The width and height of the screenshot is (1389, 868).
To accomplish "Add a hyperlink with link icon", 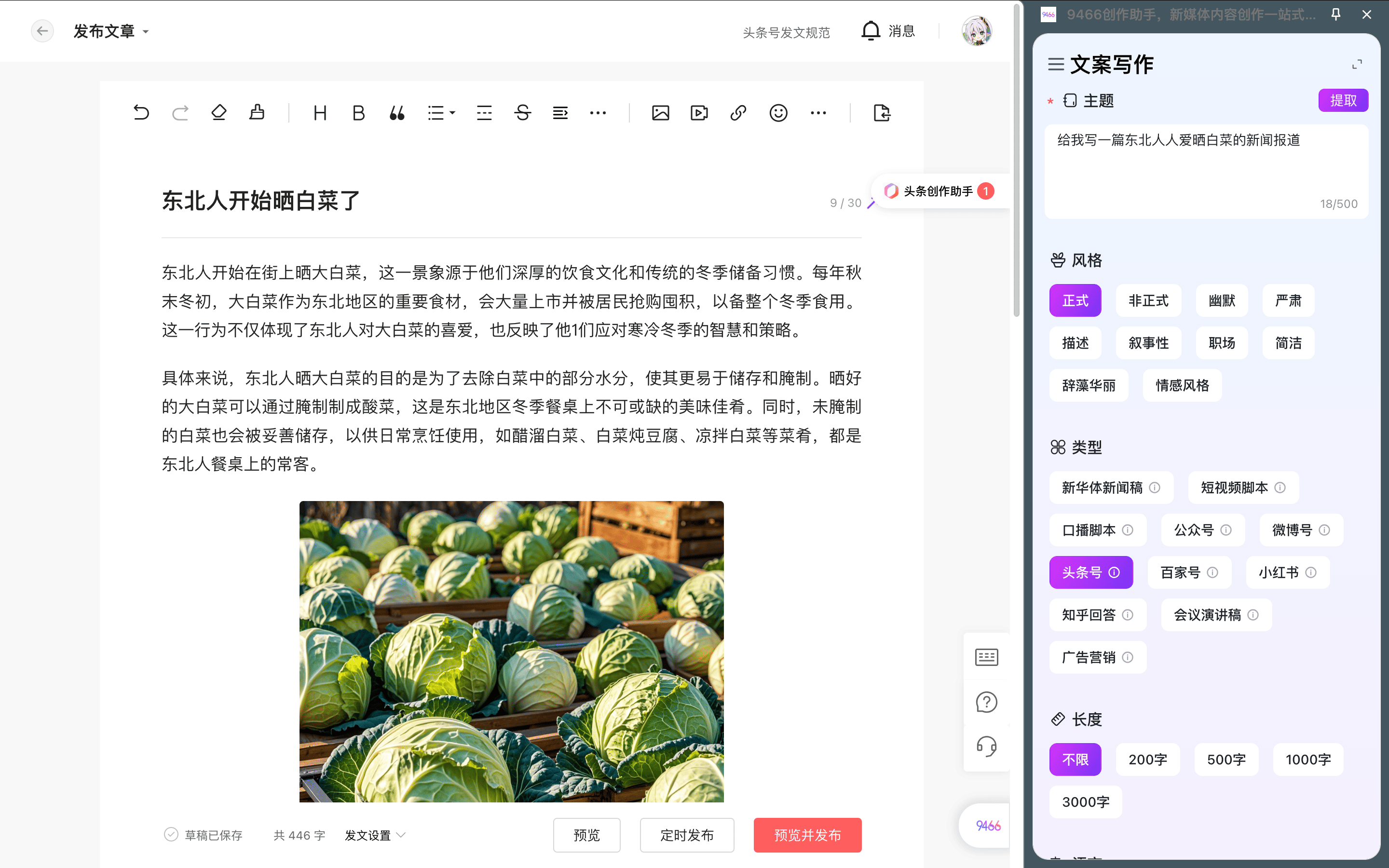I will pyautogui.click(x=738, y=112).
